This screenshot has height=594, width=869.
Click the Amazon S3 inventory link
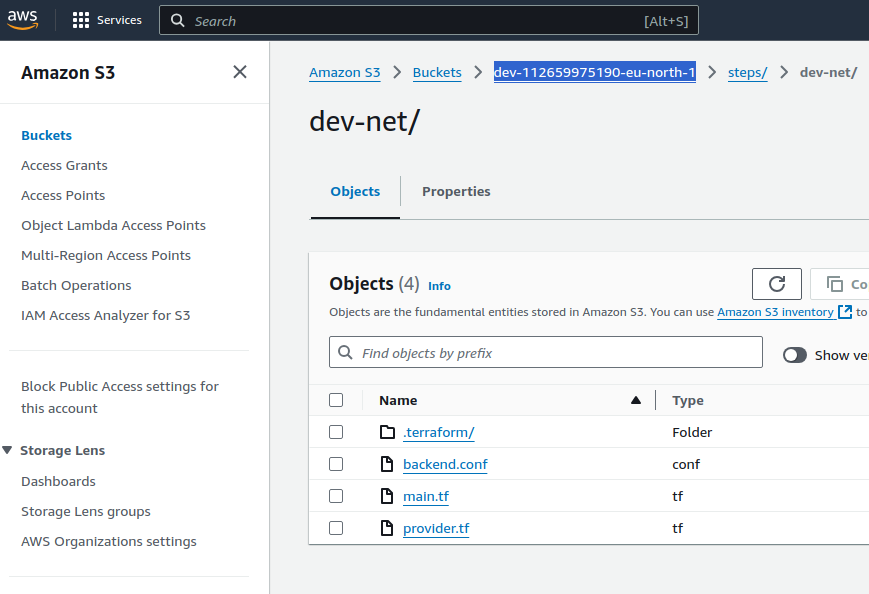775,312
